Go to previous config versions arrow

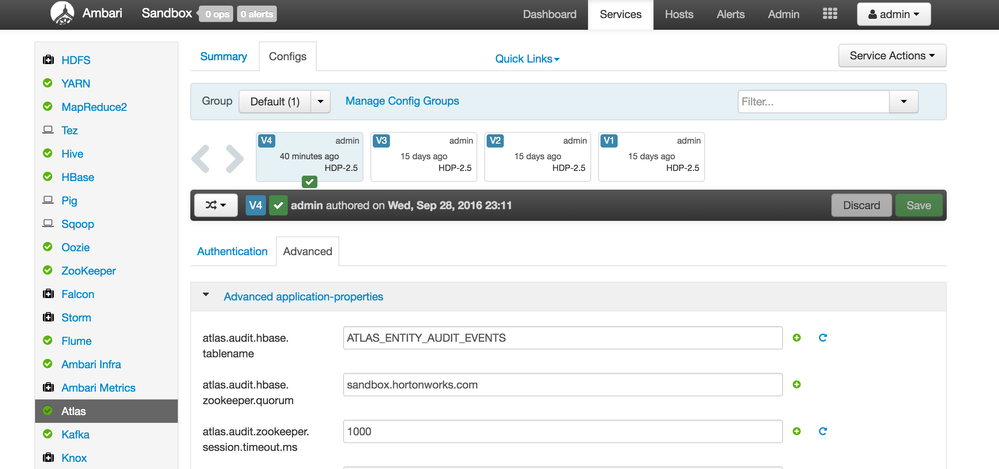(x=202, y=157)
